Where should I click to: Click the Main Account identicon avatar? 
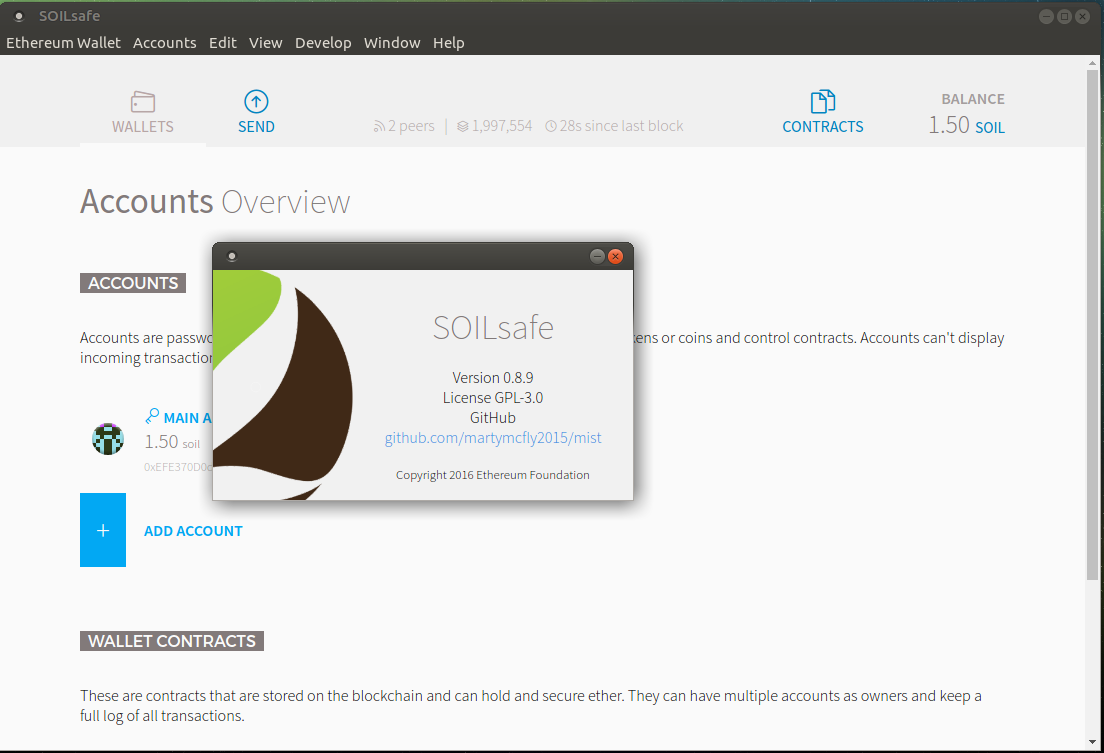tap(108, 439)
